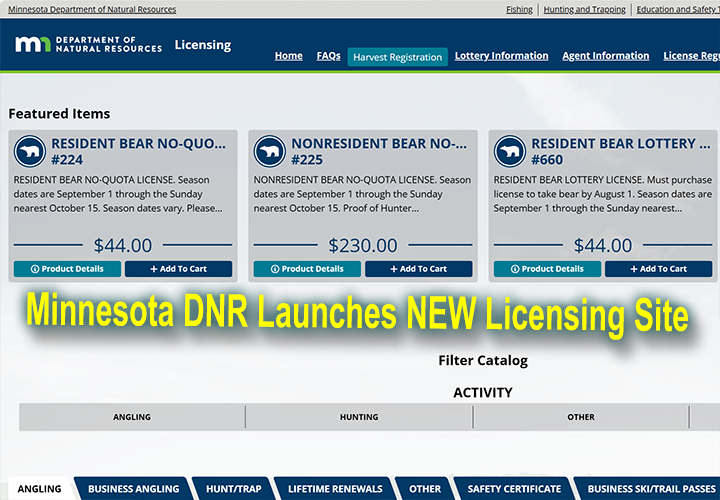Click the bear icon on Nonresident Bear #225
This screenshot has height=500, width=720.
click(270, 151)
